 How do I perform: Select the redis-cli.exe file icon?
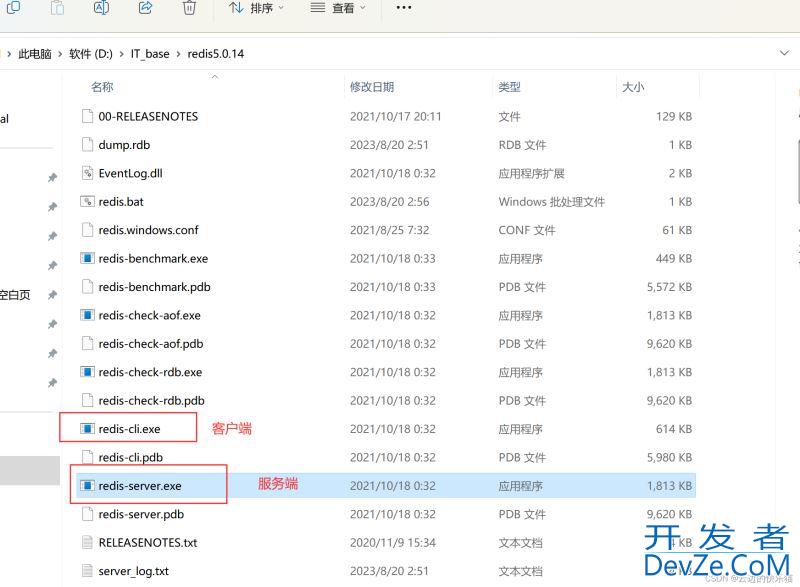click(87, 429)
